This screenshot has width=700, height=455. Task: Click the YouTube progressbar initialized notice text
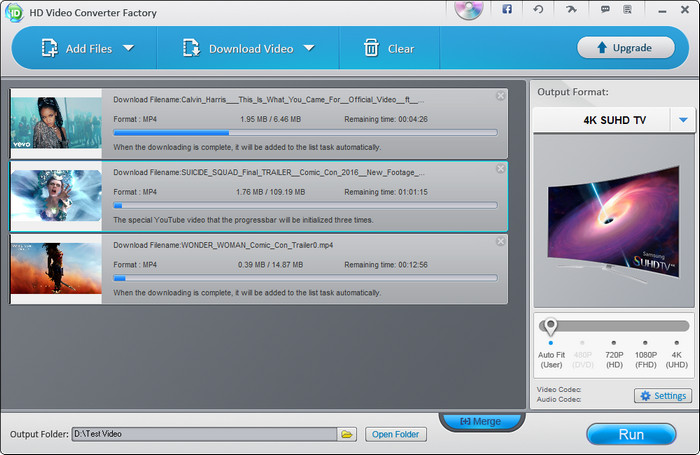243,220
